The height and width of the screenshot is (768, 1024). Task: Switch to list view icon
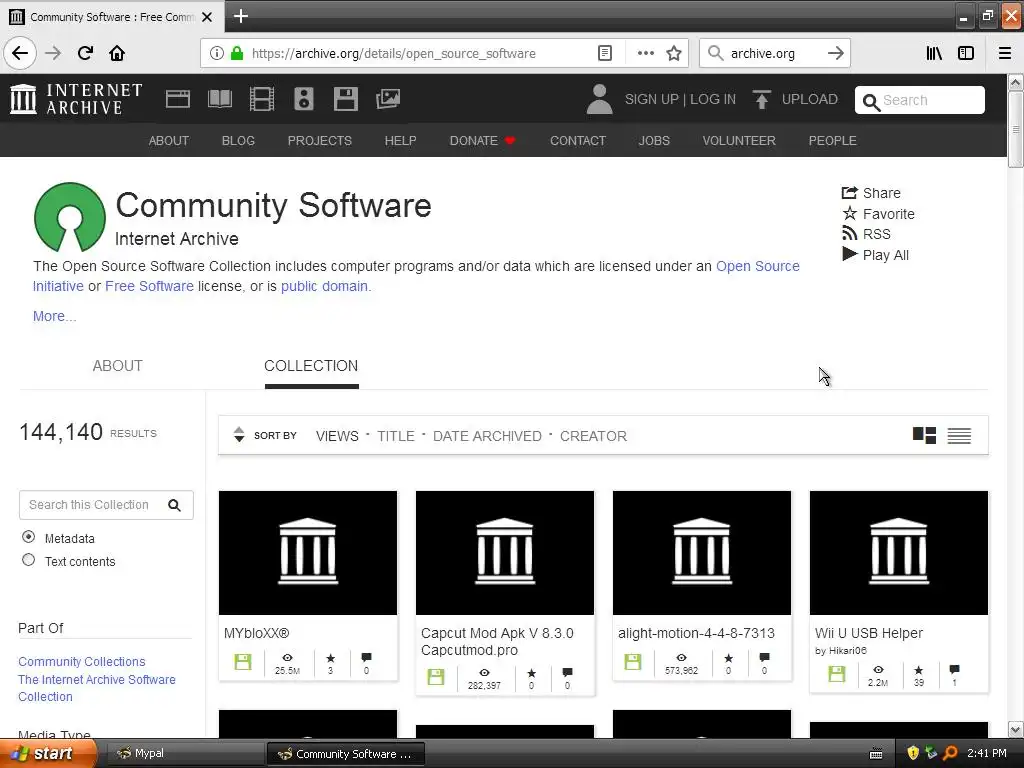click(959, 435)
